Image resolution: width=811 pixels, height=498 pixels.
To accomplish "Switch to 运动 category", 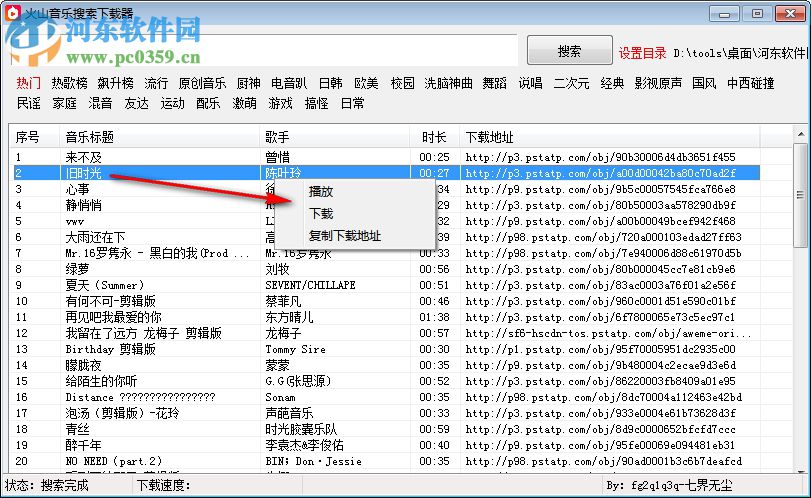I will [172, 103].
